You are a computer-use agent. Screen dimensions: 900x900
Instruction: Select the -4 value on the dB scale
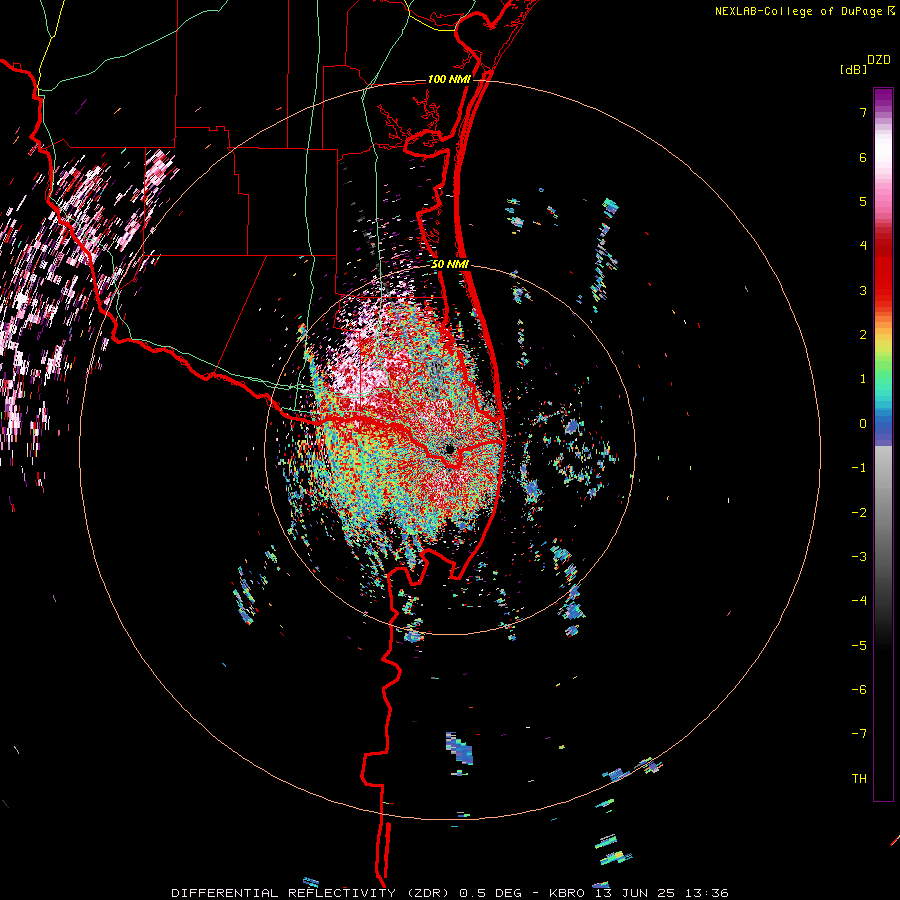coord(859,601)
